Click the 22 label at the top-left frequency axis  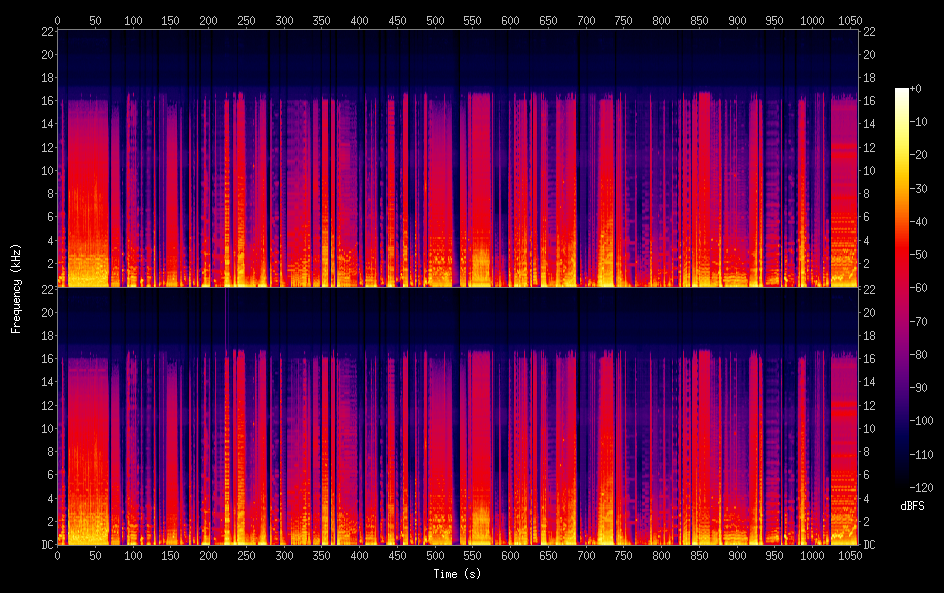(x=46, y=32)
